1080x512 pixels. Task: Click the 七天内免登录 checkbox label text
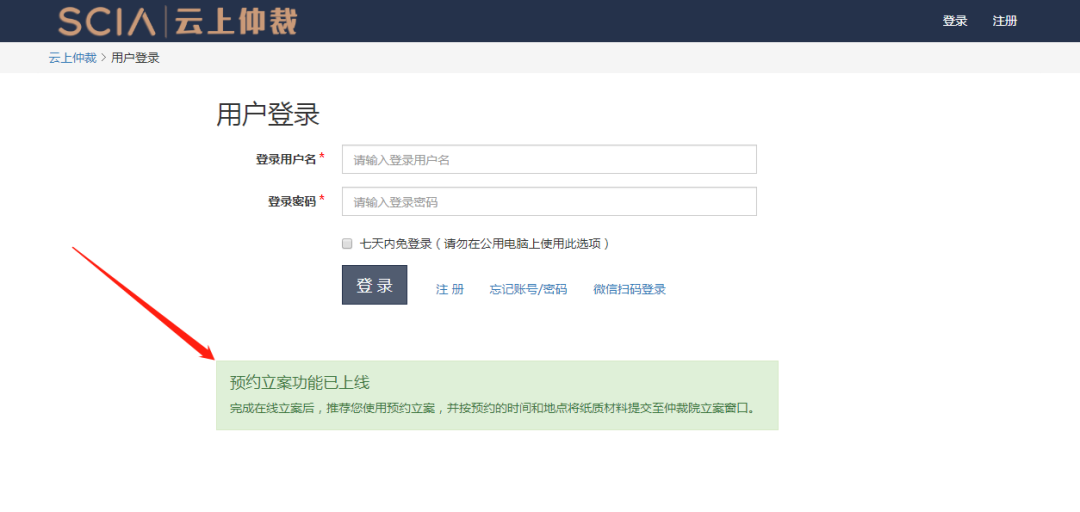(484, 243)
